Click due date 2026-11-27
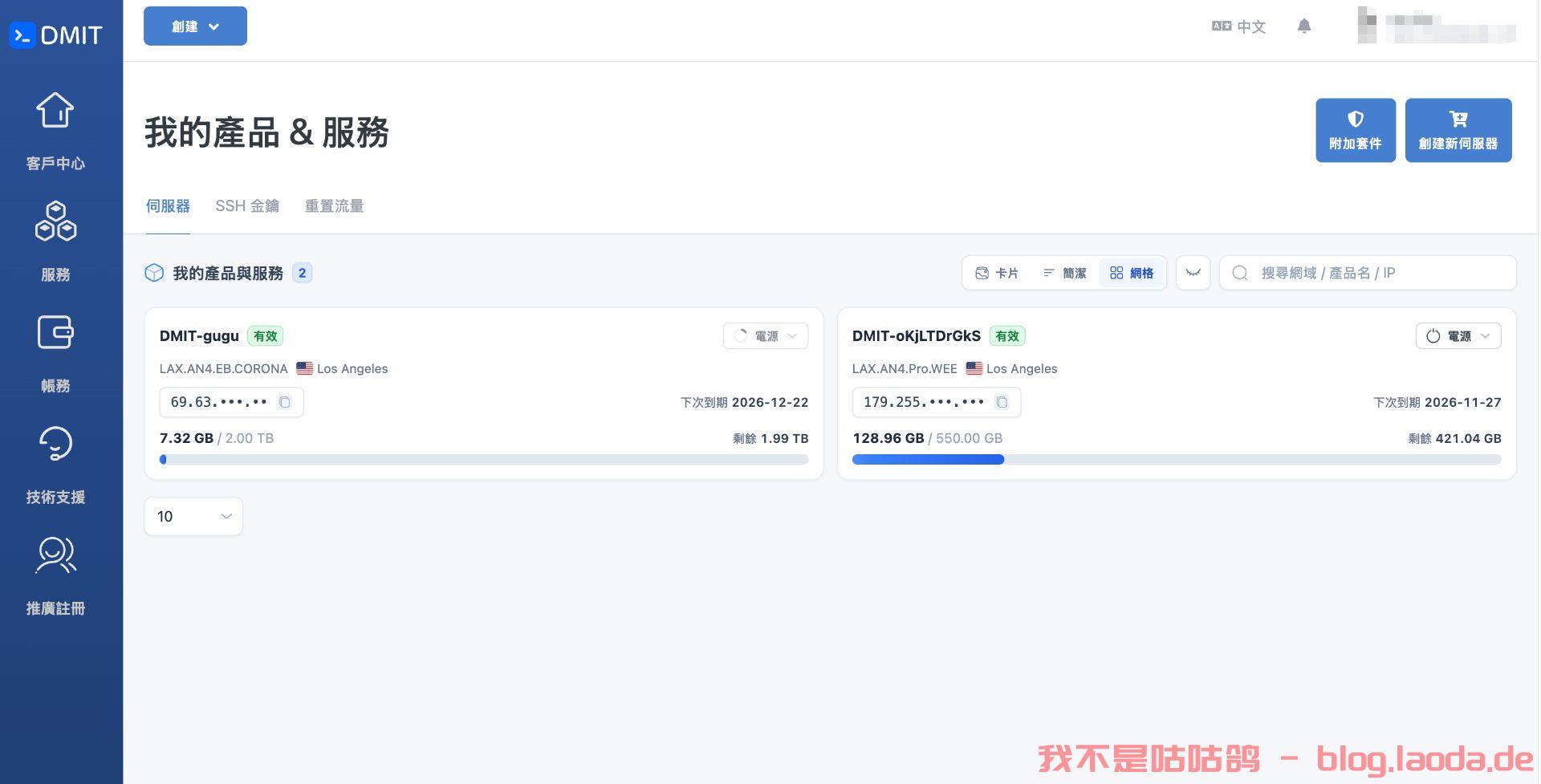 pyautogui.click(x=1463, y=402)
